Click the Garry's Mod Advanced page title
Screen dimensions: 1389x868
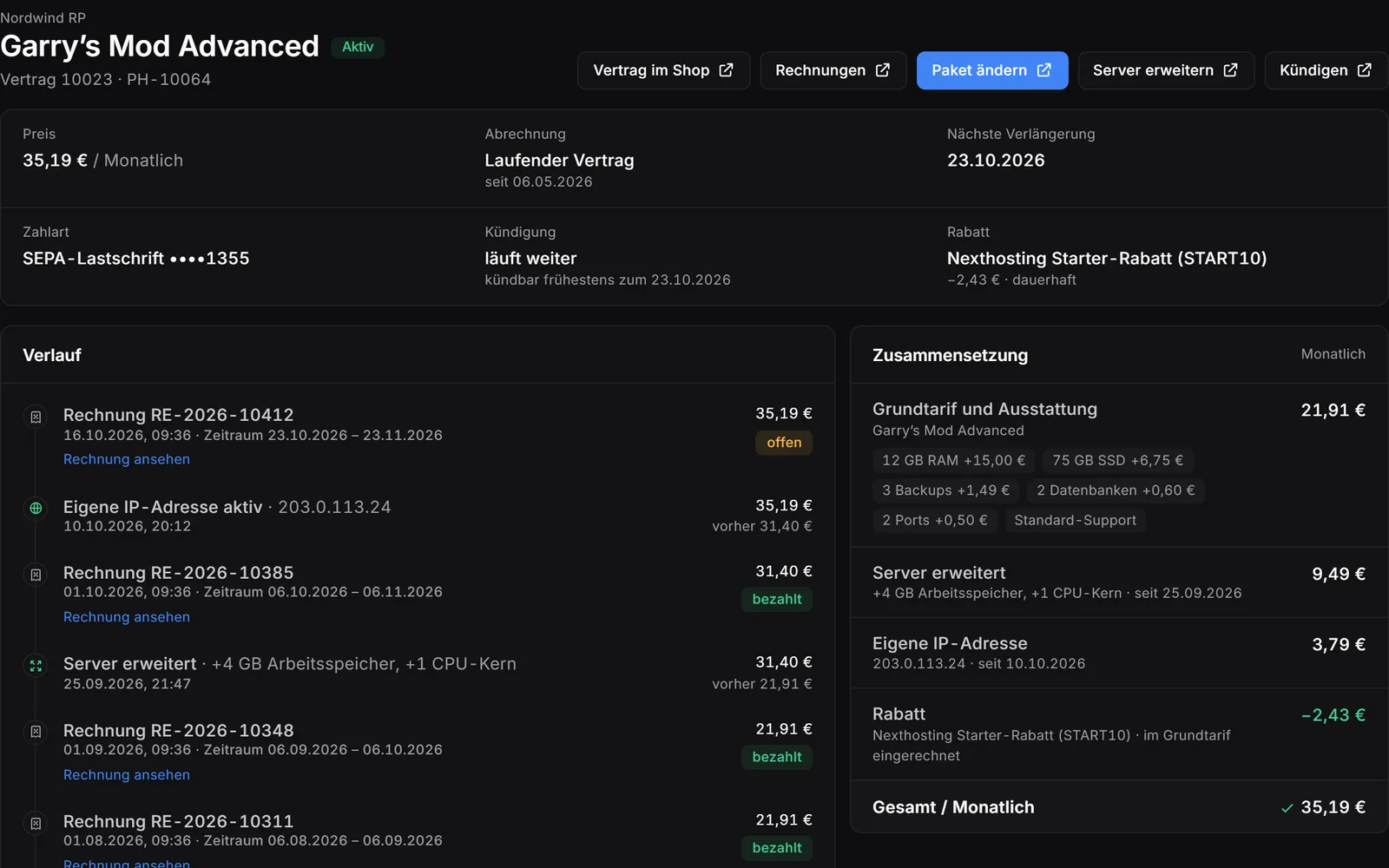[160, 46]
